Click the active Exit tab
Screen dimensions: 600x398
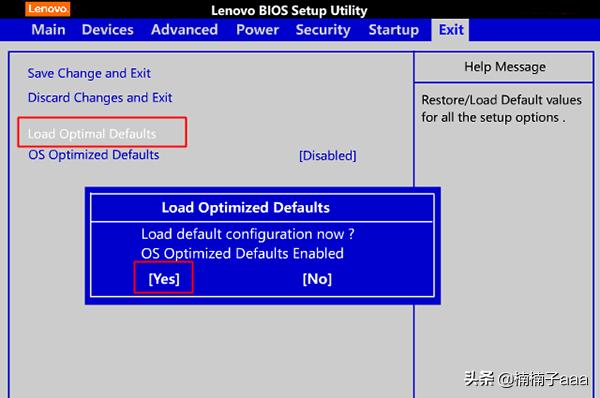[450, 30]
